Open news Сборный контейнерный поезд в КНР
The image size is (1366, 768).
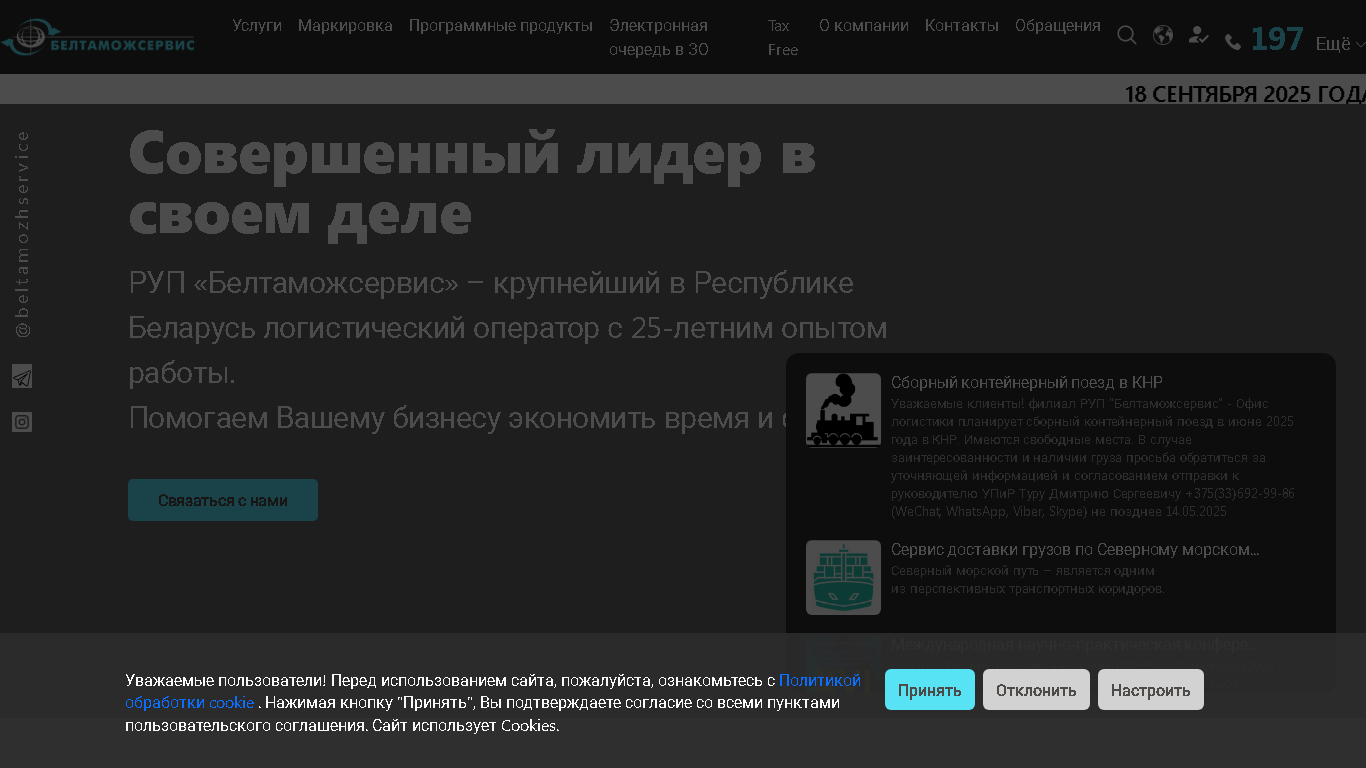[x=1027, y=383]
